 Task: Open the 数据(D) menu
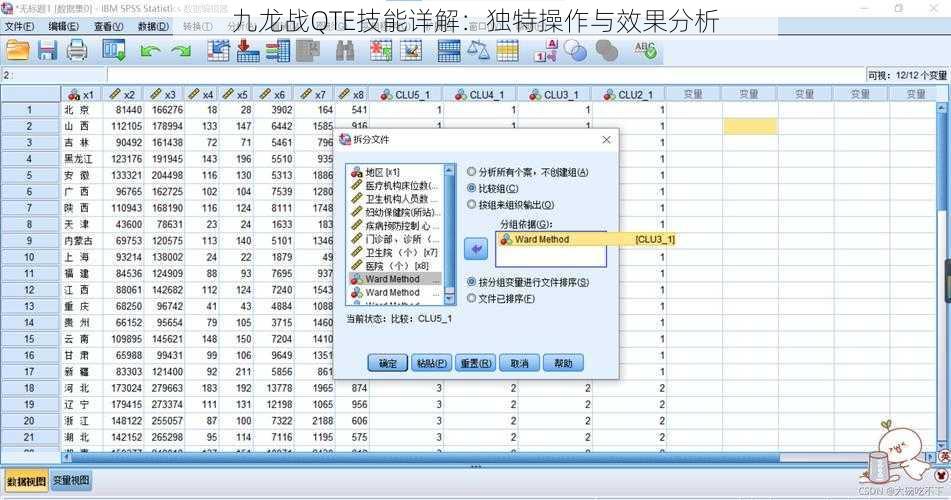point(153,26)
